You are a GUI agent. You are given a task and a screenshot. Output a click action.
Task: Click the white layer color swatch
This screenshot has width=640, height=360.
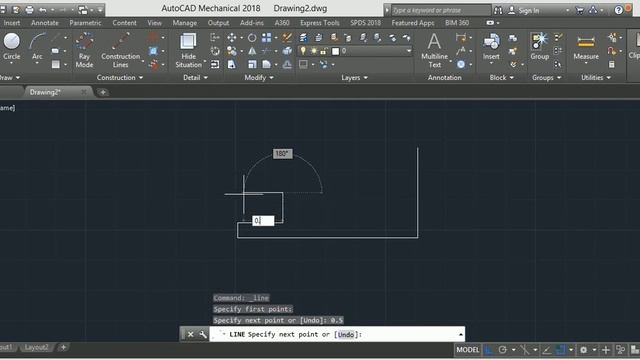(335, 51)
